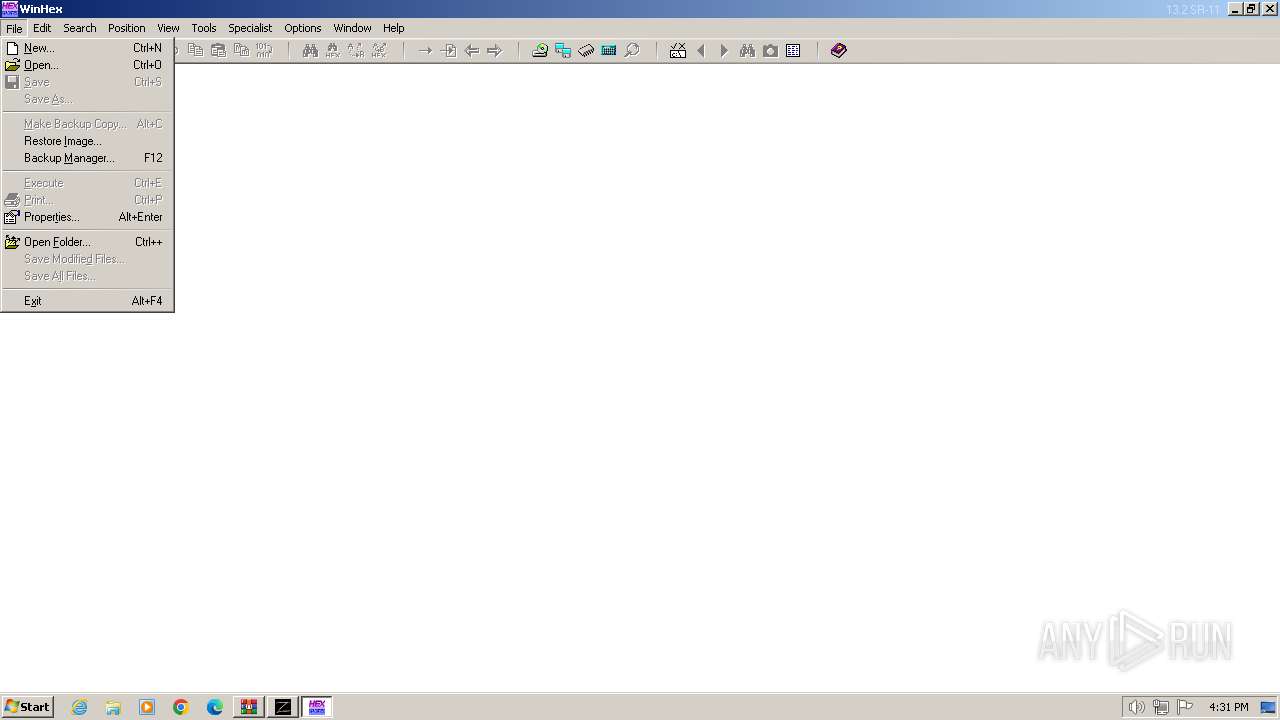Open the View menu
The width and height of the screenshot is (1280, 720).
coord(168,28)
